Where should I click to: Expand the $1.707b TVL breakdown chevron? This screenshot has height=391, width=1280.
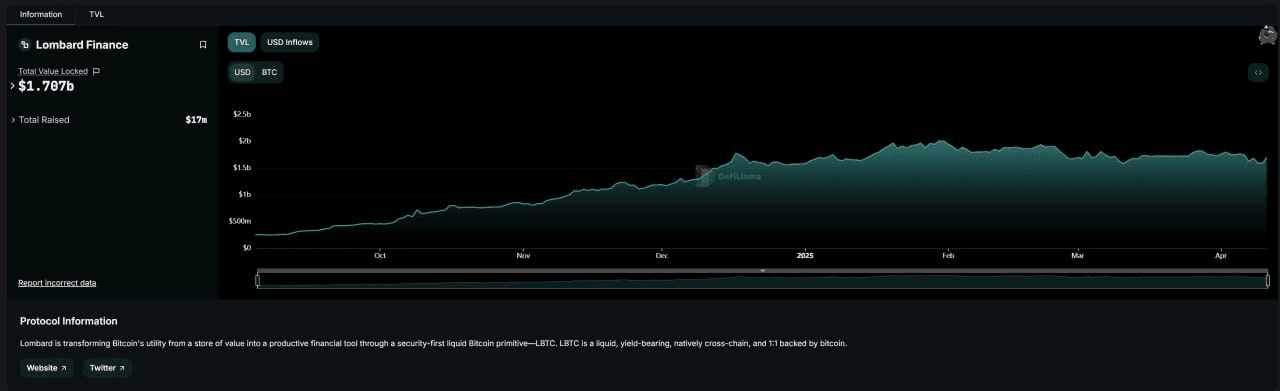(12, 86)
